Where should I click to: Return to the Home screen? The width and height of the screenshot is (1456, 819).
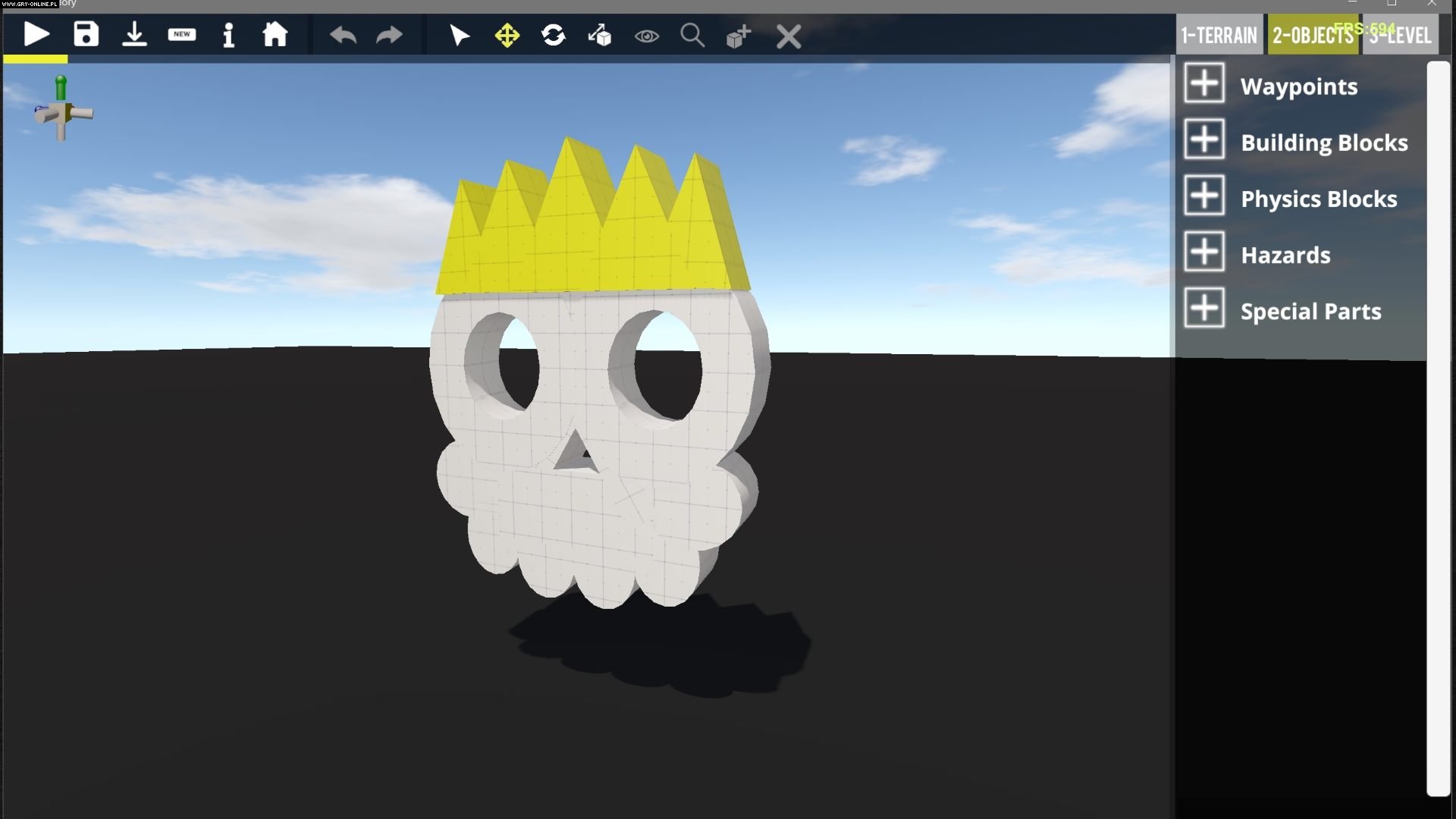point(275,35)
